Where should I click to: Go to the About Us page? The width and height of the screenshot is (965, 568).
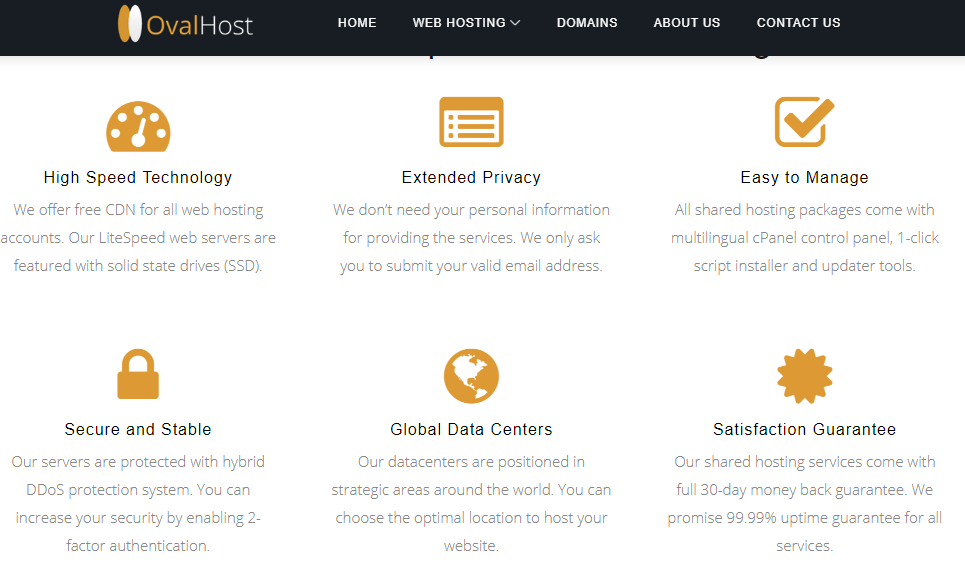click(687, 23)
